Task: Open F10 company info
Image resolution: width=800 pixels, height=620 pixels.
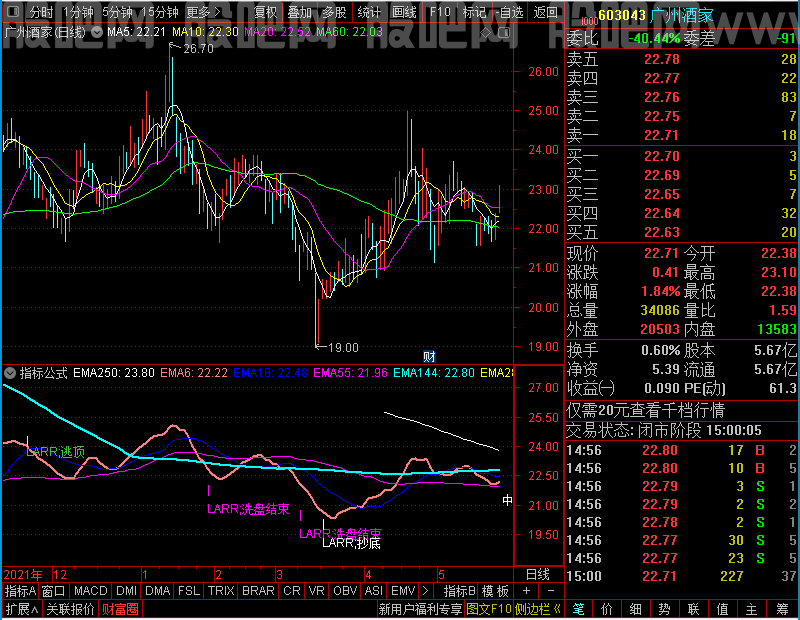Action: coord(440,12)
